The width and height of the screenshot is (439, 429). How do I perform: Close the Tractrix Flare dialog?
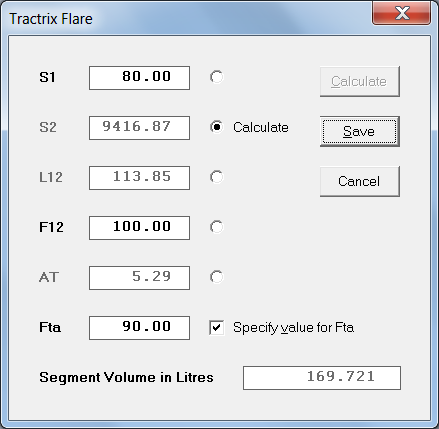[x=402, y=13]
